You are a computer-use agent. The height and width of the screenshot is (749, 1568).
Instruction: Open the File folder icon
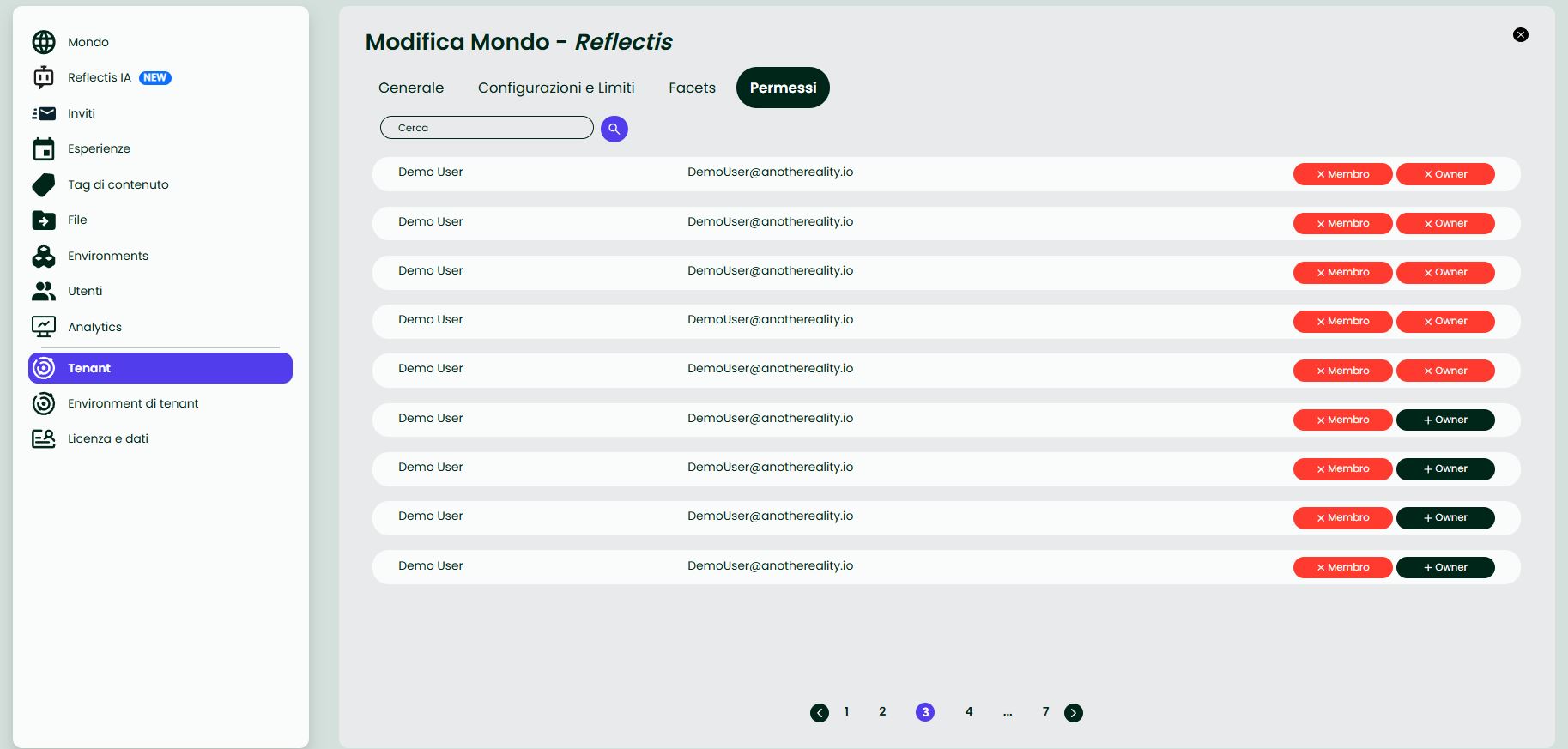[44, 220]
